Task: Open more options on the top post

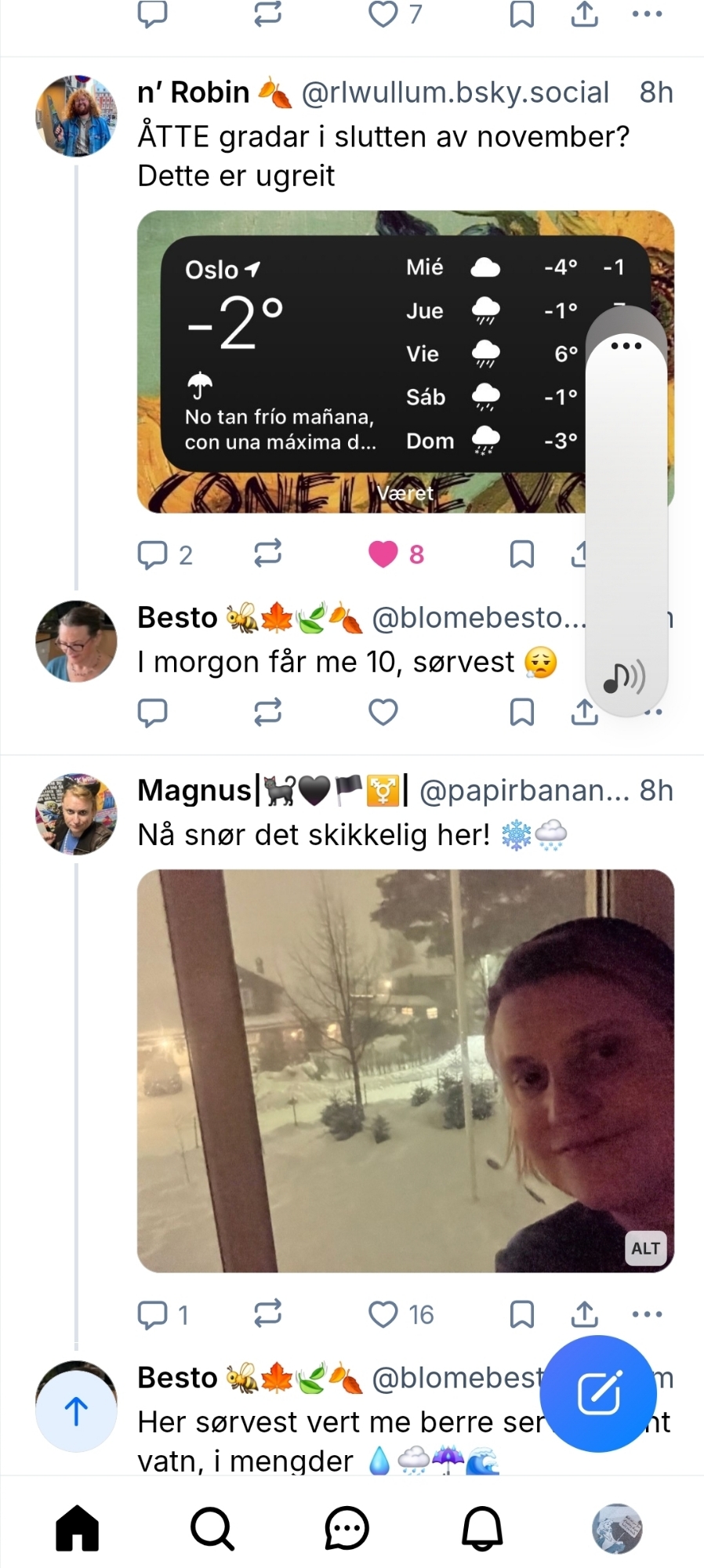Action: tap(647, 13)
